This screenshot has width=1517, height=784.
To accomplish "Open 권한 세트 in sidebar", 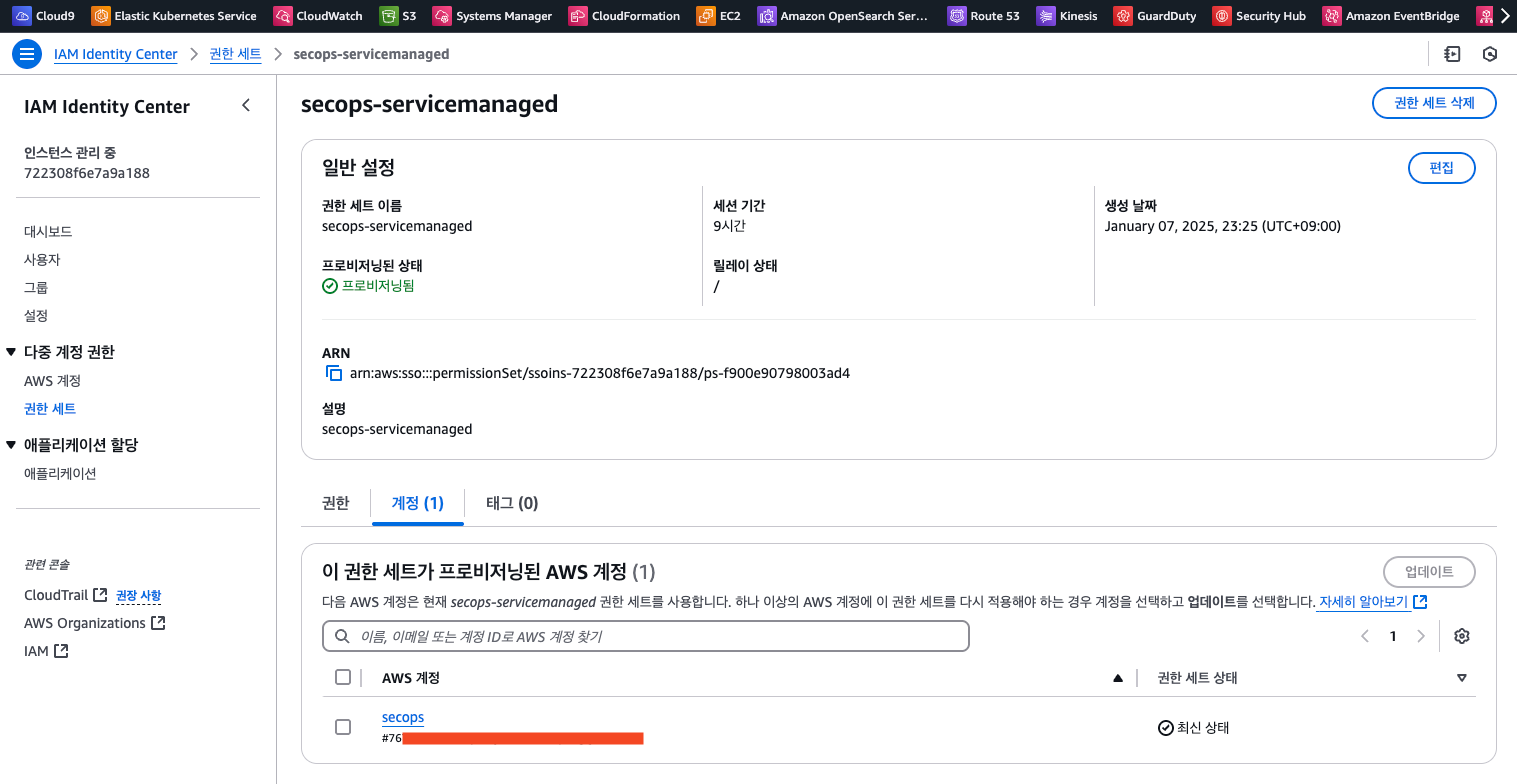I will point(50,409).
